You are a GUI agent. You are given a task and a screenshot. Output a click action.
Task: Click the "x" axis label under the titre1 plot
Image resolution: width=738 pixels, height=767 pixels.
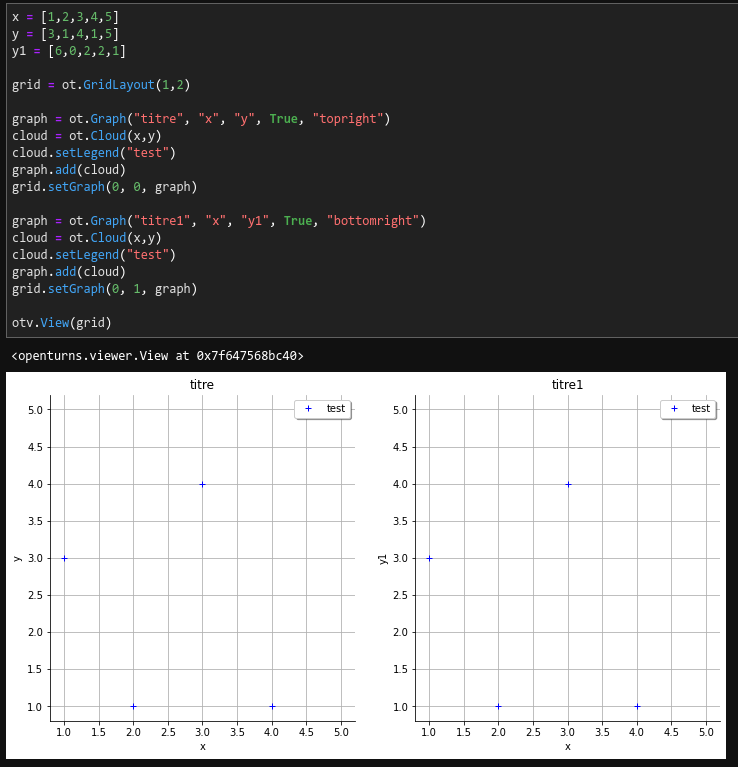click(x=568, y=746)
